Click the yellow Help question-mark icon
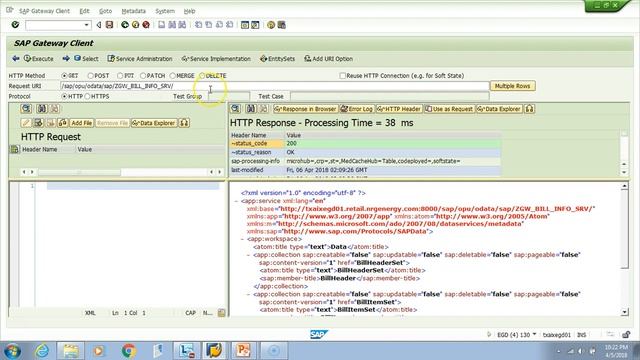This screenshot has width=640, height=360. tap(271, 25)
